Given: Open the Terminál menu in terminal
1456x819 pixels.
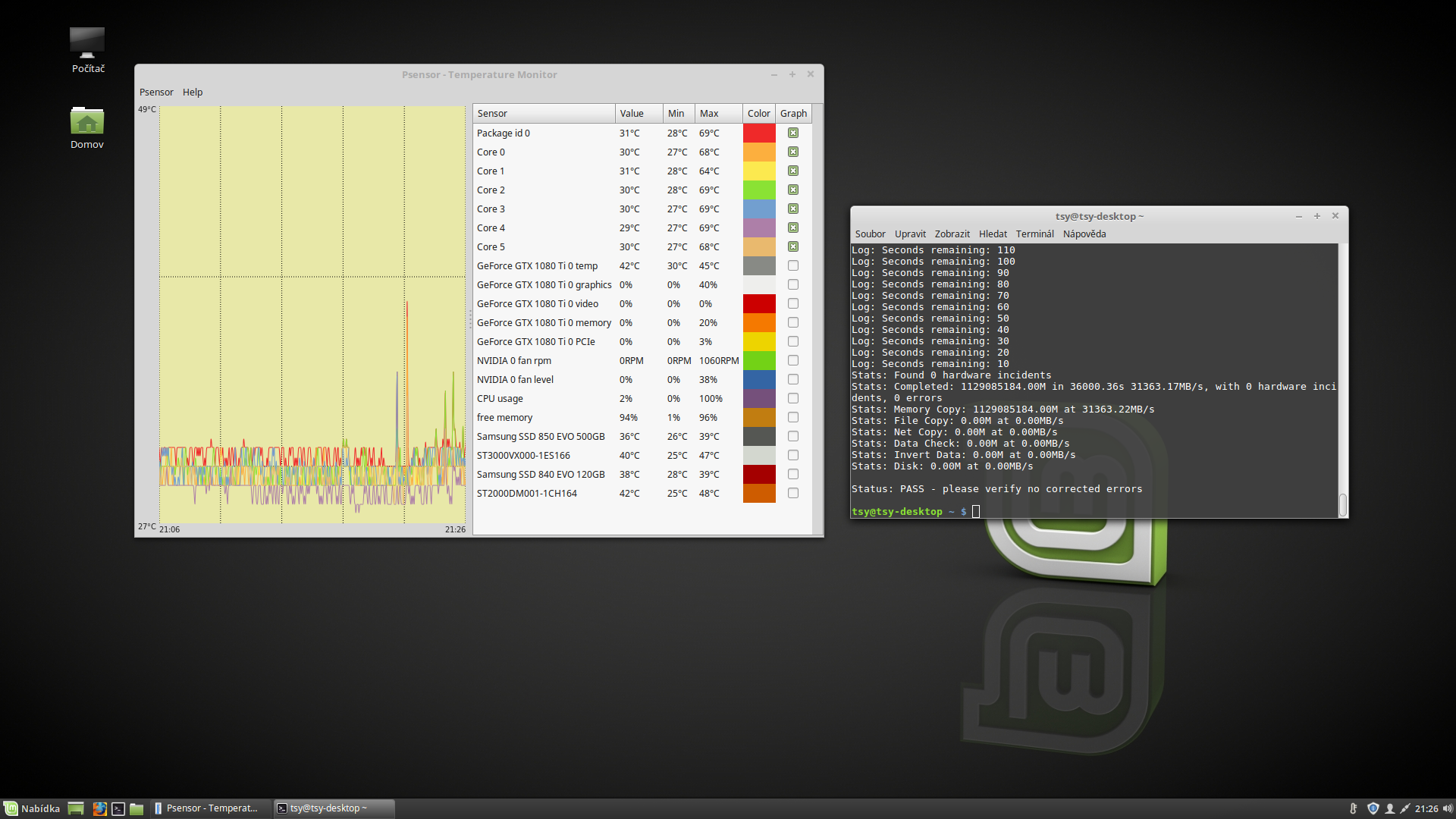Looking at the screenshot, I should (1034, 234).
